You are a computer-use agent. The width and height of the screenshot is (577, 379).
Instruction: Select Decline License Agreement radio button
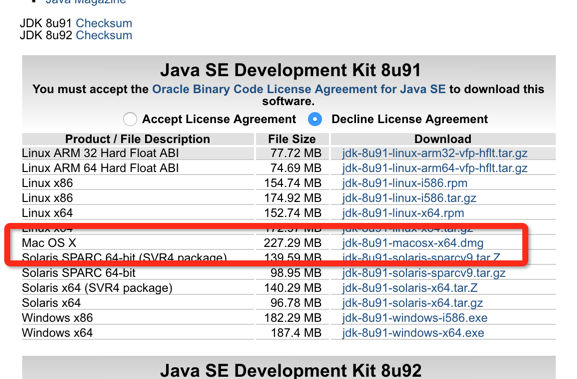click(x=315, y=119)
